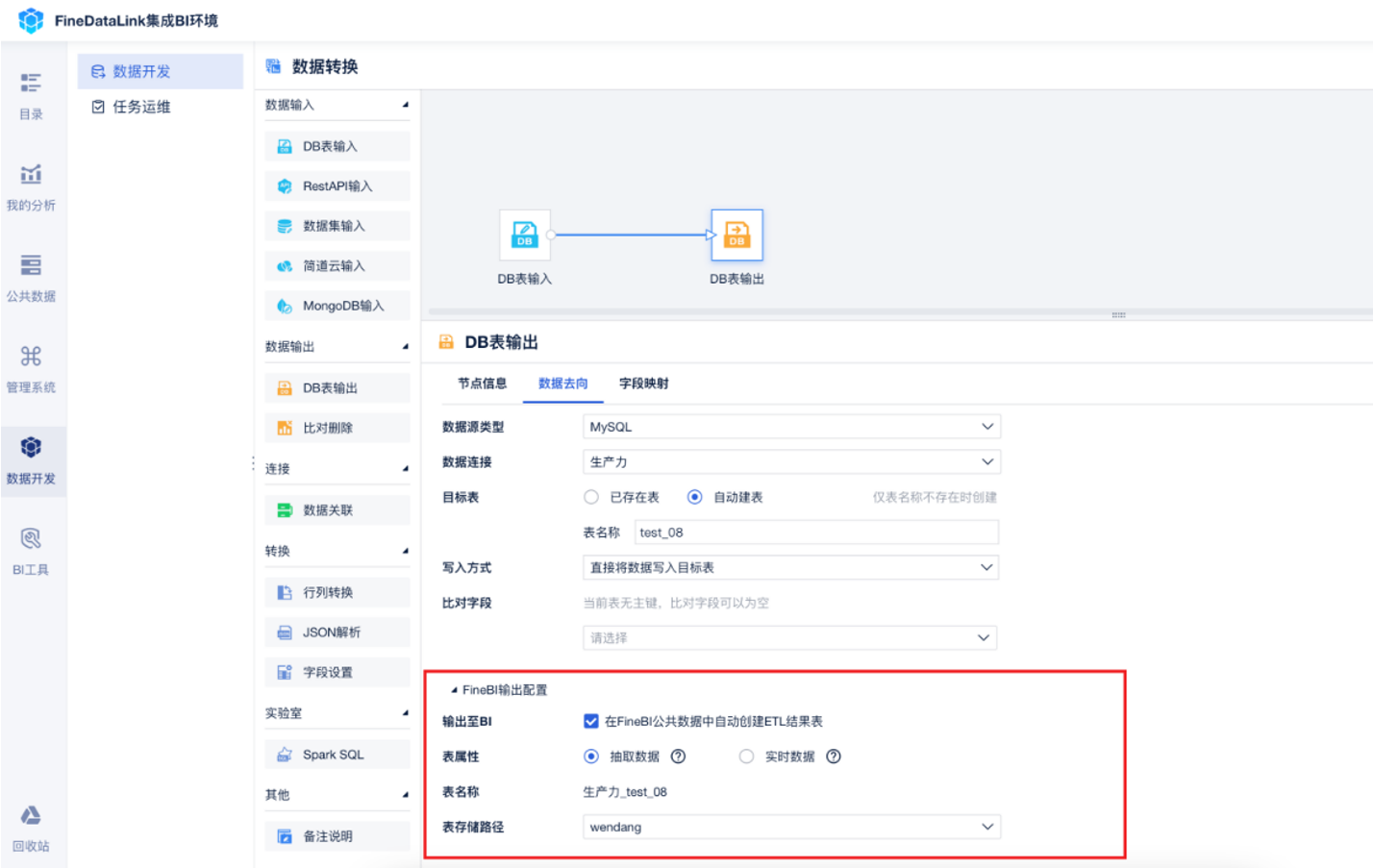Click the JSON解析 operator icon
This screenshot has width=1373, height=868.
(x=285, y=632)
